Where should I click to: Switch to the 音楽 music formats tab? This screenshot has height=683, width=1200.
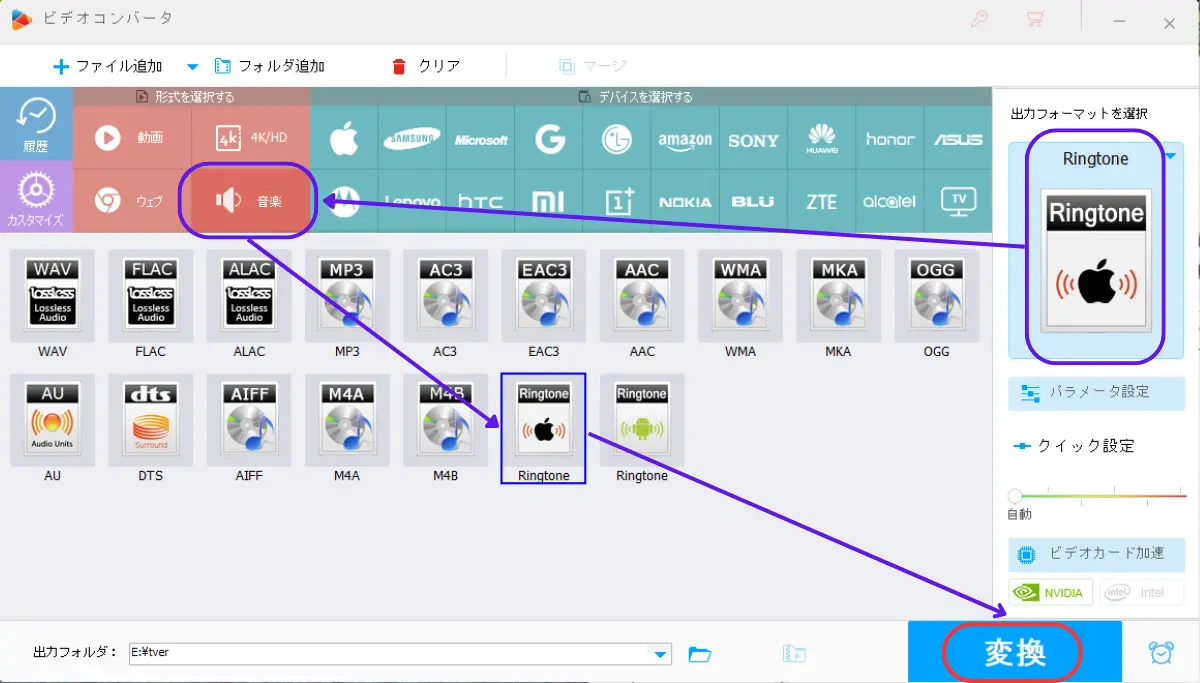[251, 201]
